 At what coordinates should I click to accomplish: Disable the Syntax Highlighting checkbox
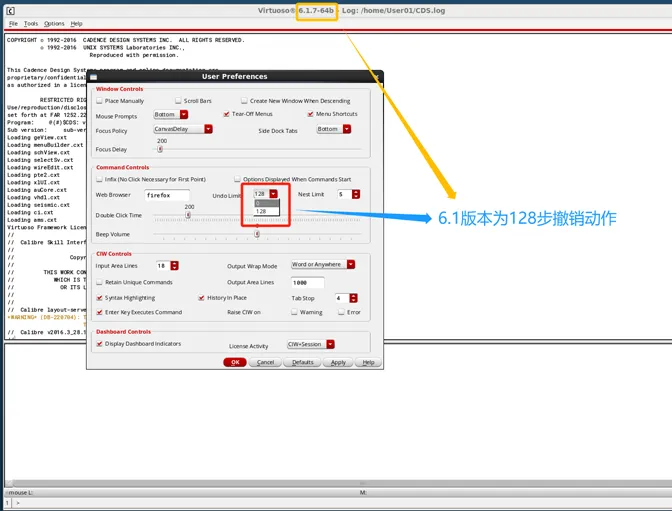pyautogui.click(x=99, y=298)
